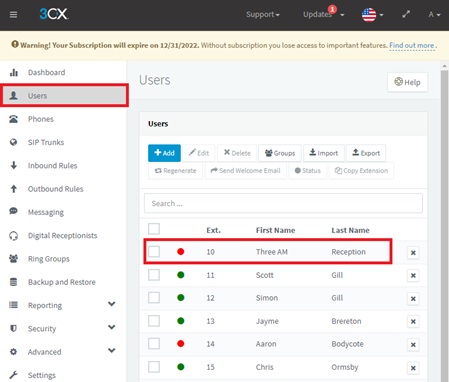Click the blue Add button
449x382 pixels.
(164, 153)
